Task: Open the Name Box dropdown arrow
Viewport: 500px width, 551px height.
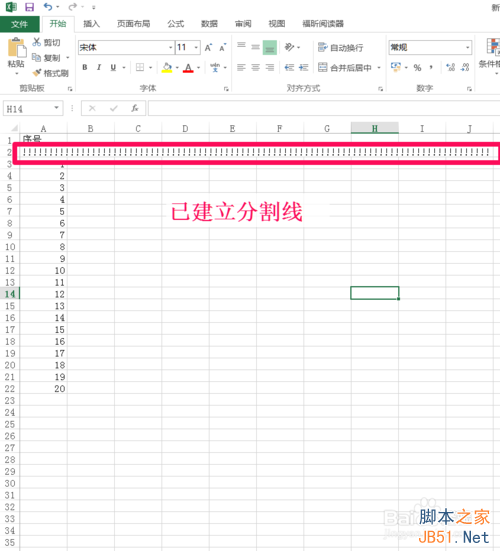Action: 56,108
